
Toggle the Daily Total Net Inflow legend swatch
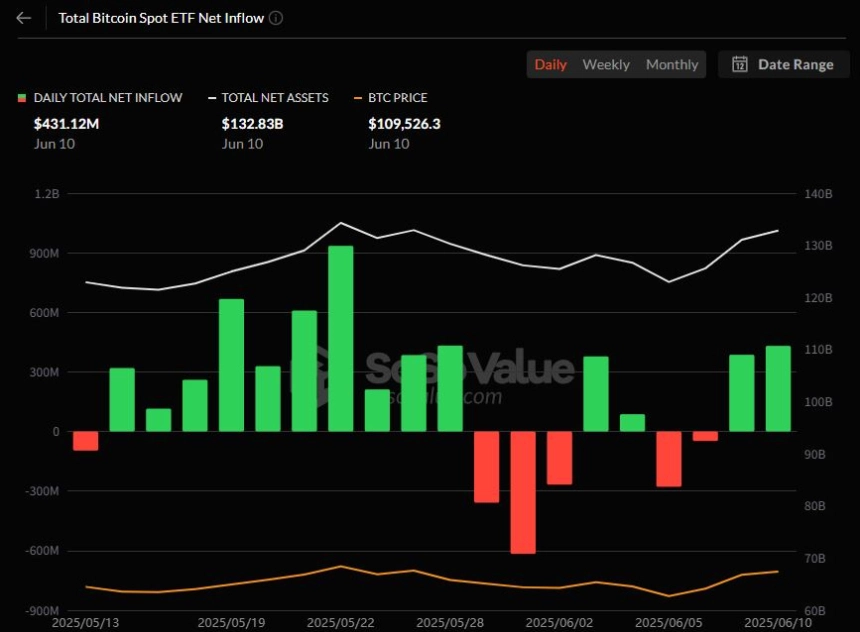pos(22,98)
